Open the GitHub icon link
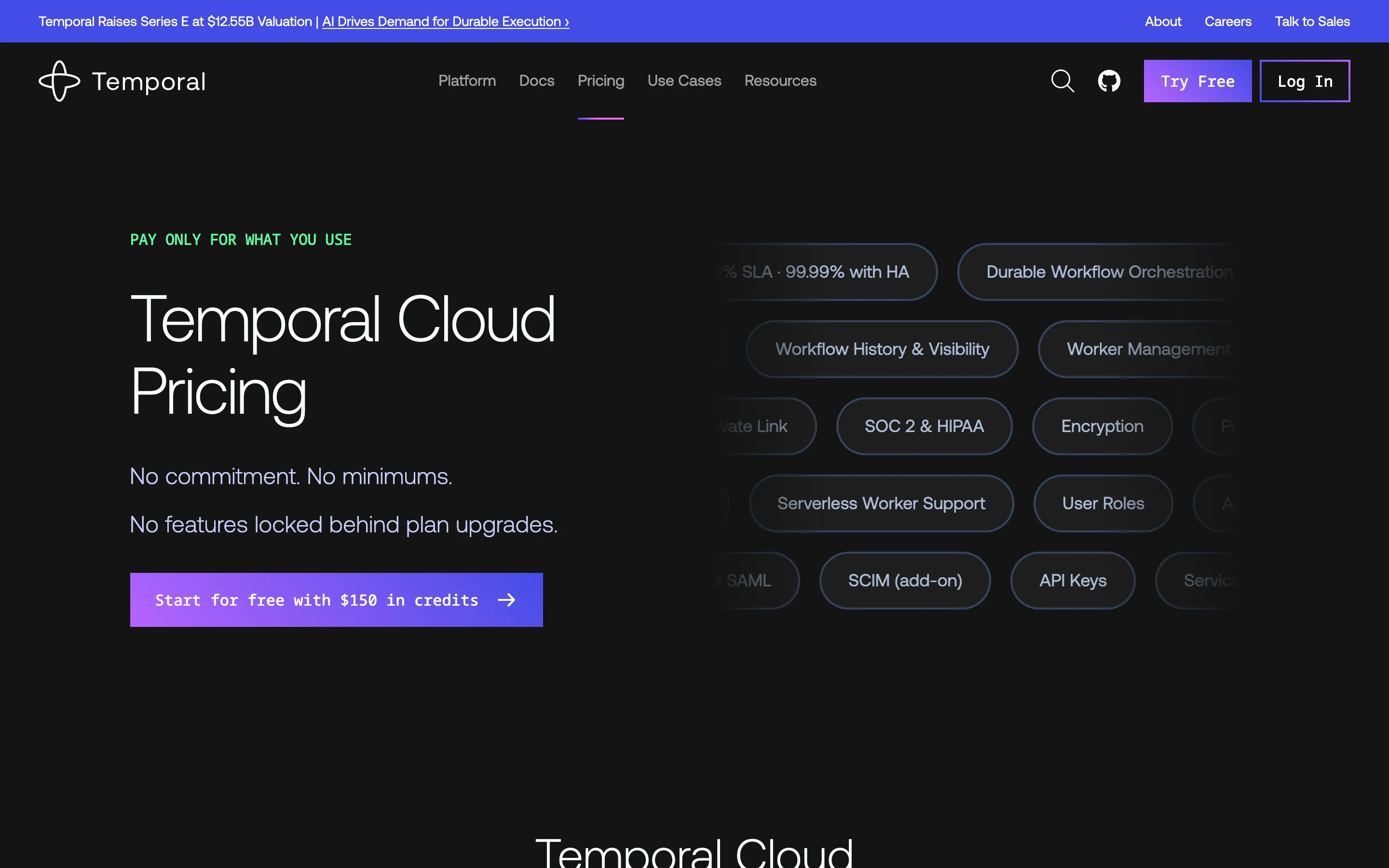Viewport: 1389px width, 868px height. point(1109,81)
